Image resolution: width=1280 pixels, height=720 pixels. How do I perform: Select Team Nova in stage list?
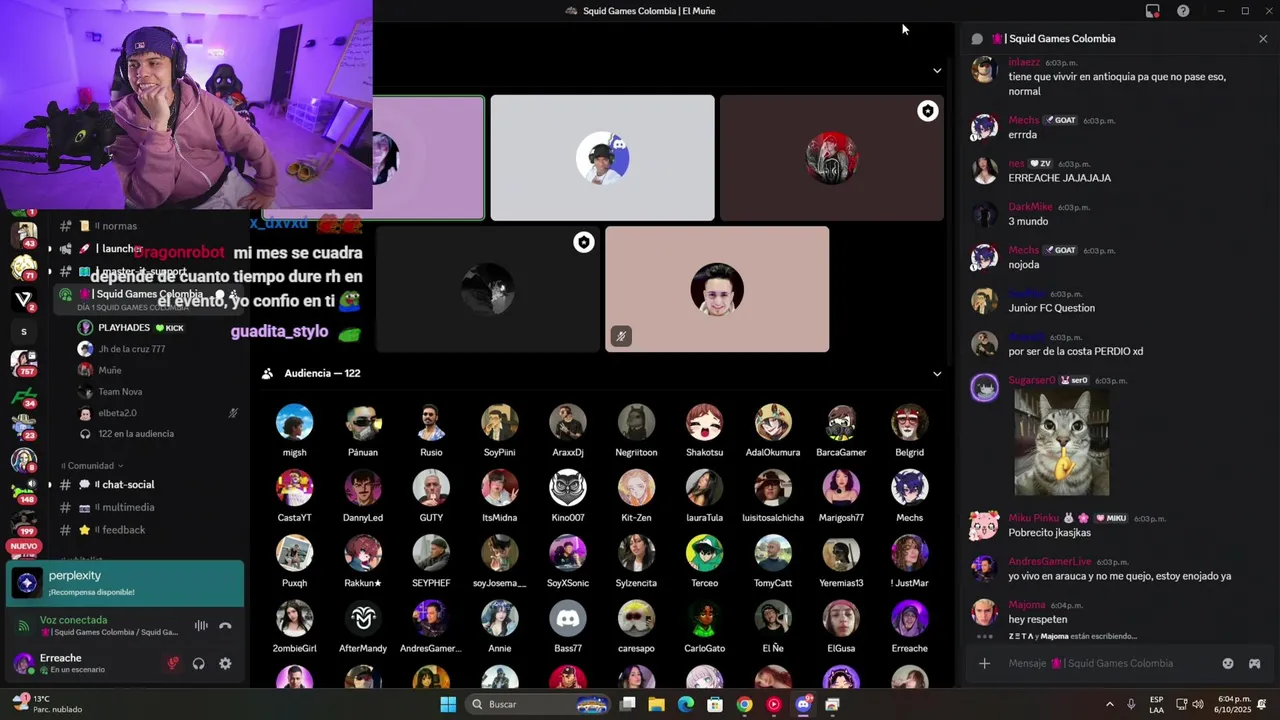coord(120,392)
